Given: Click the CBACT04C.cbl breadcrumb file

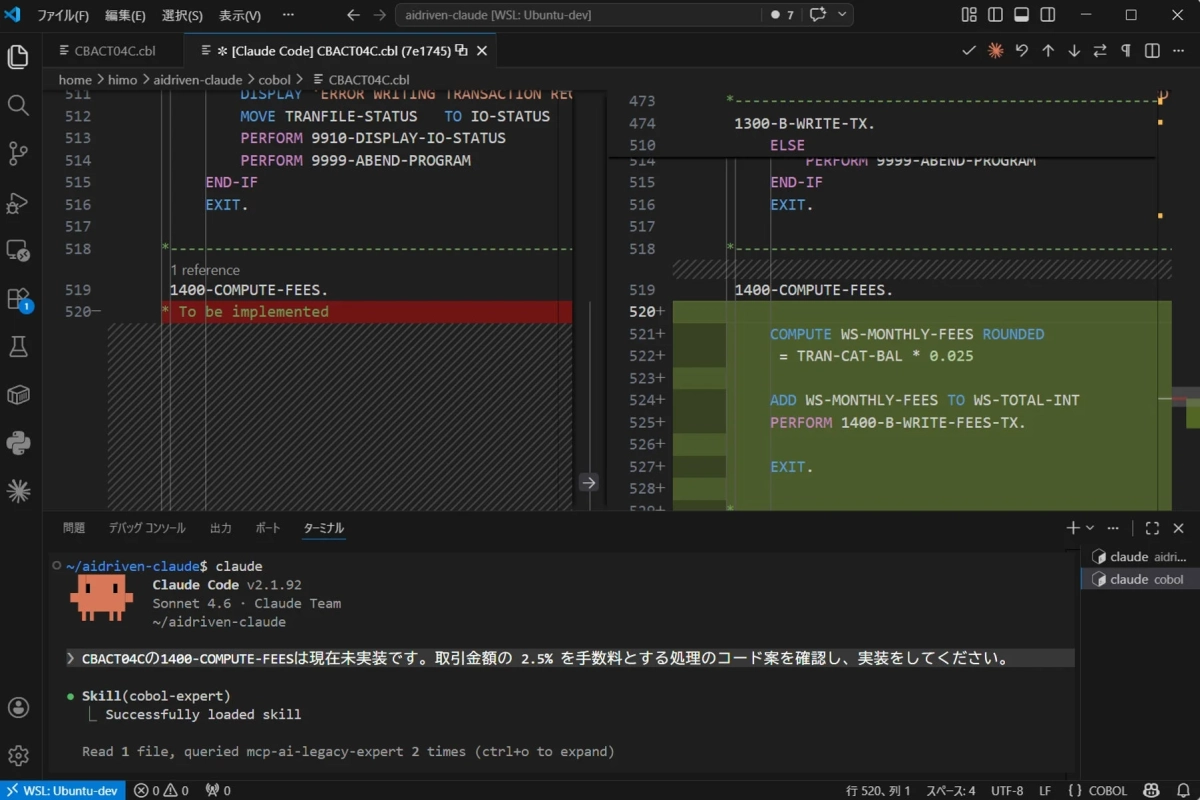Looking at the screenshot, I should [362, 80].
